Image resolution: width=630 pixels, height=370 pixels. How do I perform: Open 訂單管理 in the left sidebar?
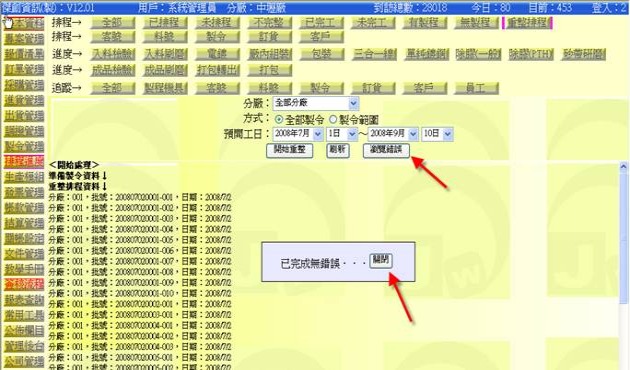(24, 70)
